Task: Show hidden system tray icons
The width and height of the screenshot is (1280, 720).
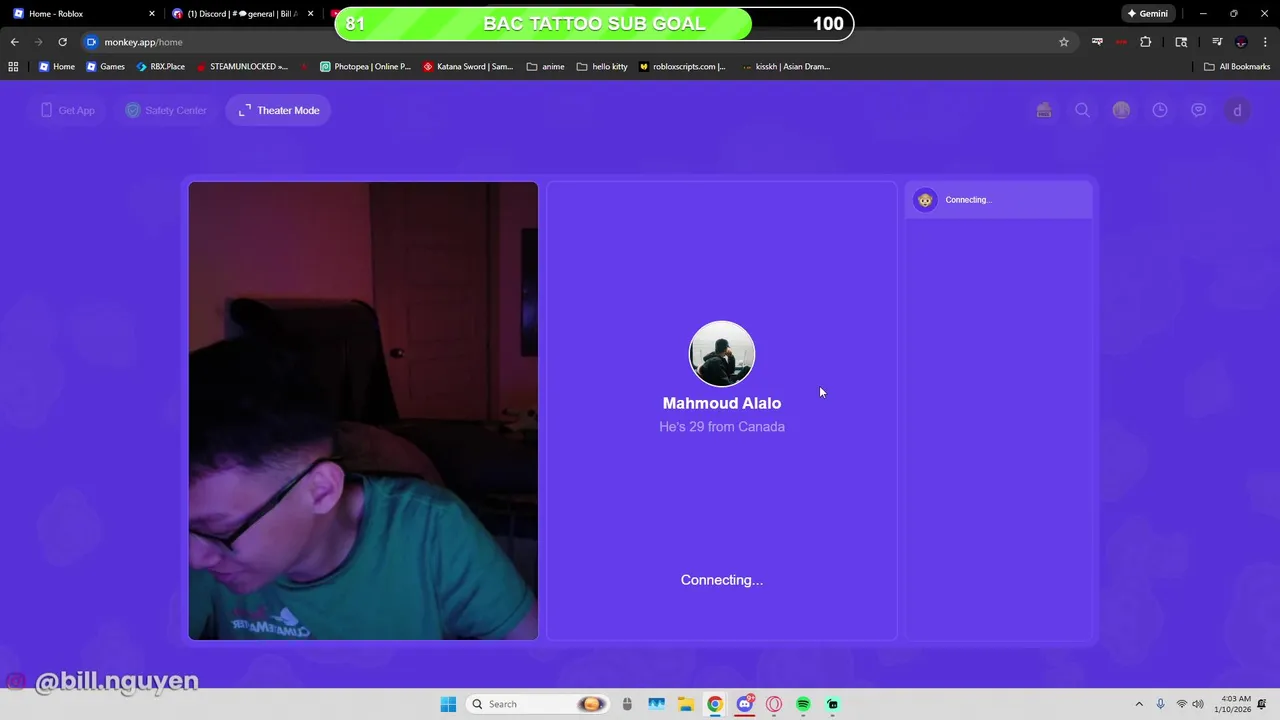Action: tap(1139, 704)
